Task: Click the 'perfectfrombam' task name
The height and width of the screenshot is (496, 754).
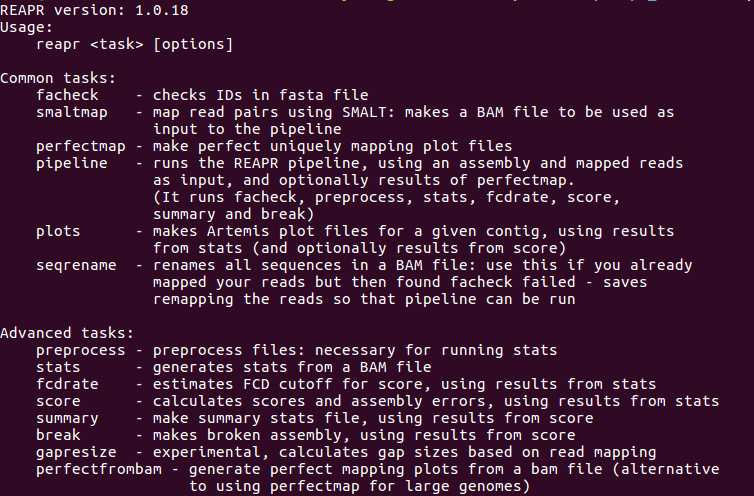Action: tap(99, 470)
